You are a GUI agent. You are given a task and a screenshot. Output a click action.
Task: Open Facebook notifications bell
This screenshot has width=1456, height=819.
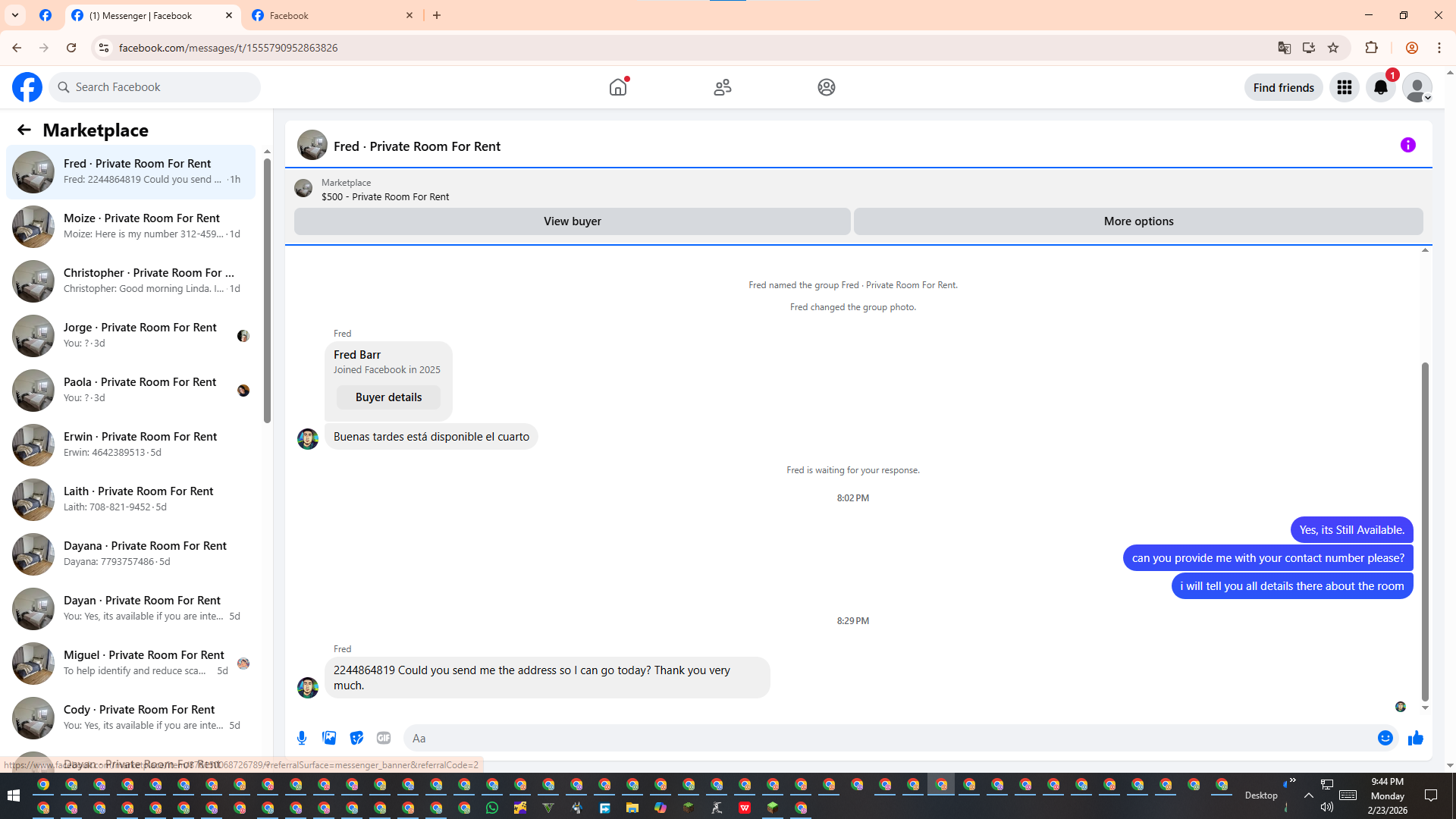(x=1380, y=87)
